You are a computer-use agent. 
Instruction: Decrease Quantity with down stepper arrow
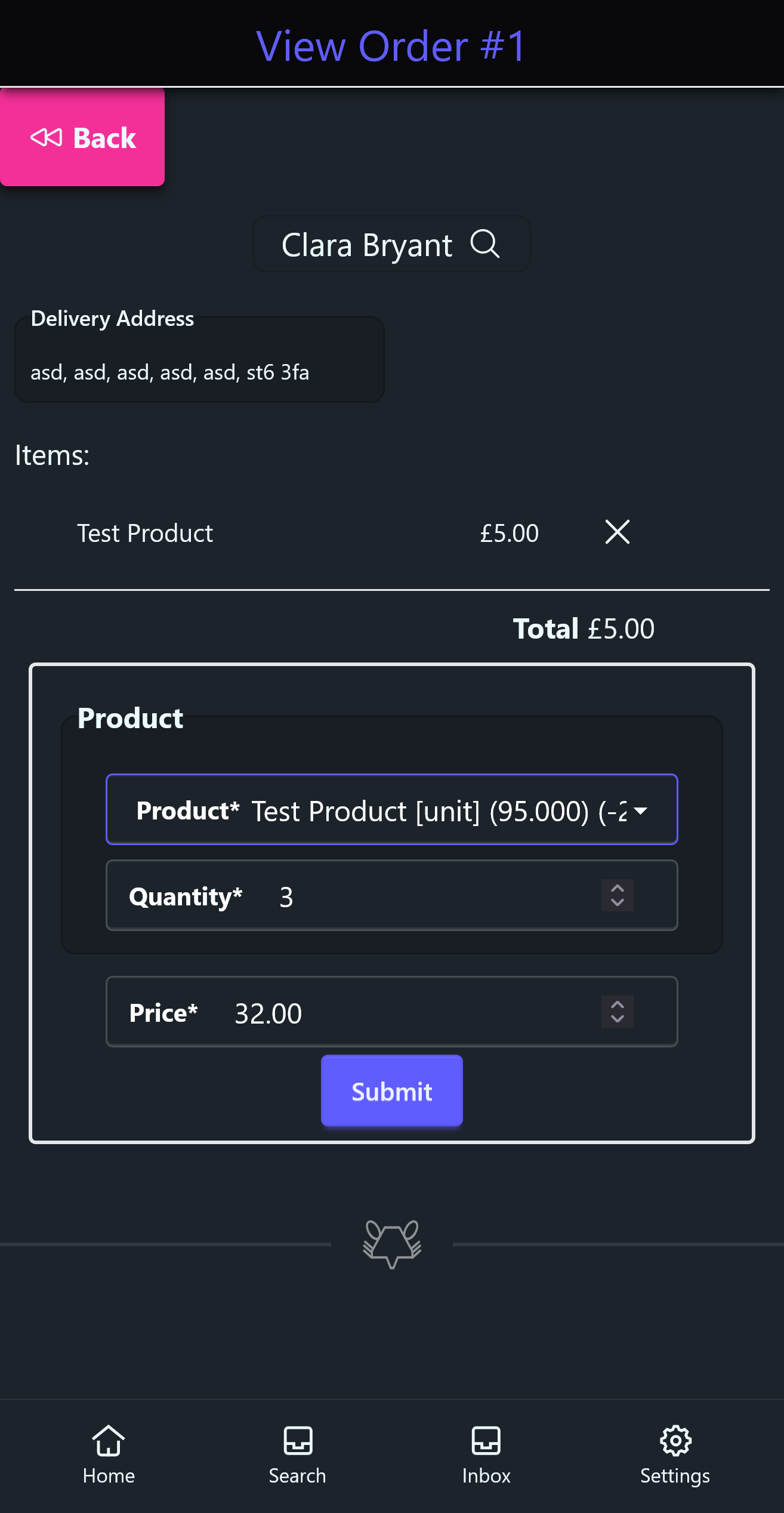click(x=618, y=902)
